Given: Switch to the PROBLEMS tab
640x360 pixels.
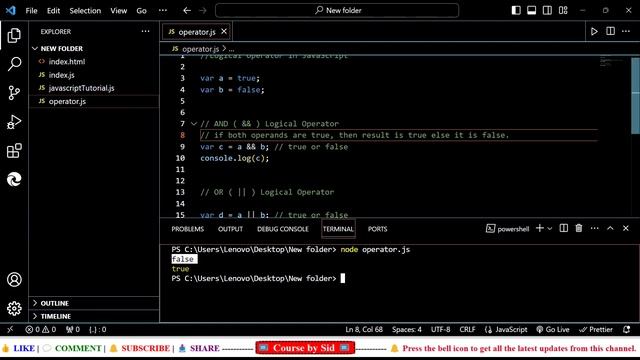Looking at the screenshot, I should pyautogui.click(x=187, y=229).
